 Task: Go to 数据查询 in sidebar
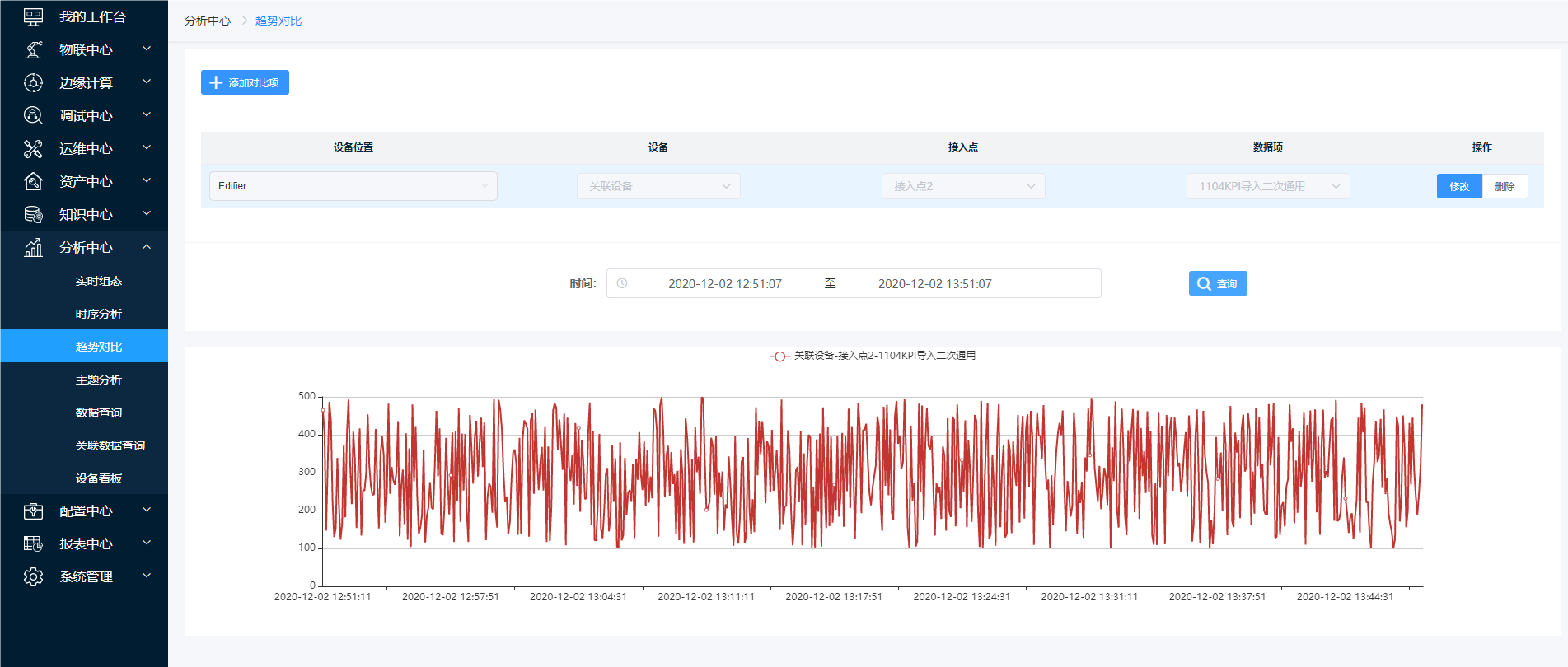coord(99,413)
